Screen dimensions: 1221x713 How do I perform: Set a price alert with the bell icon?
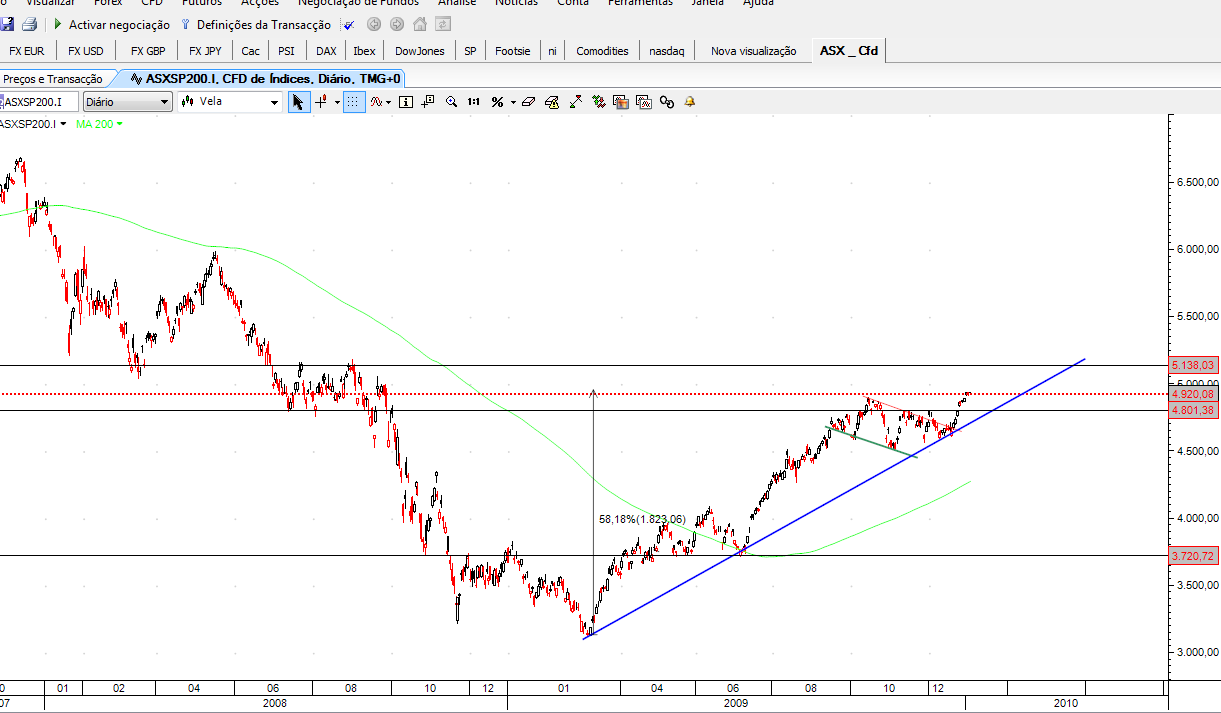(690, 101)
